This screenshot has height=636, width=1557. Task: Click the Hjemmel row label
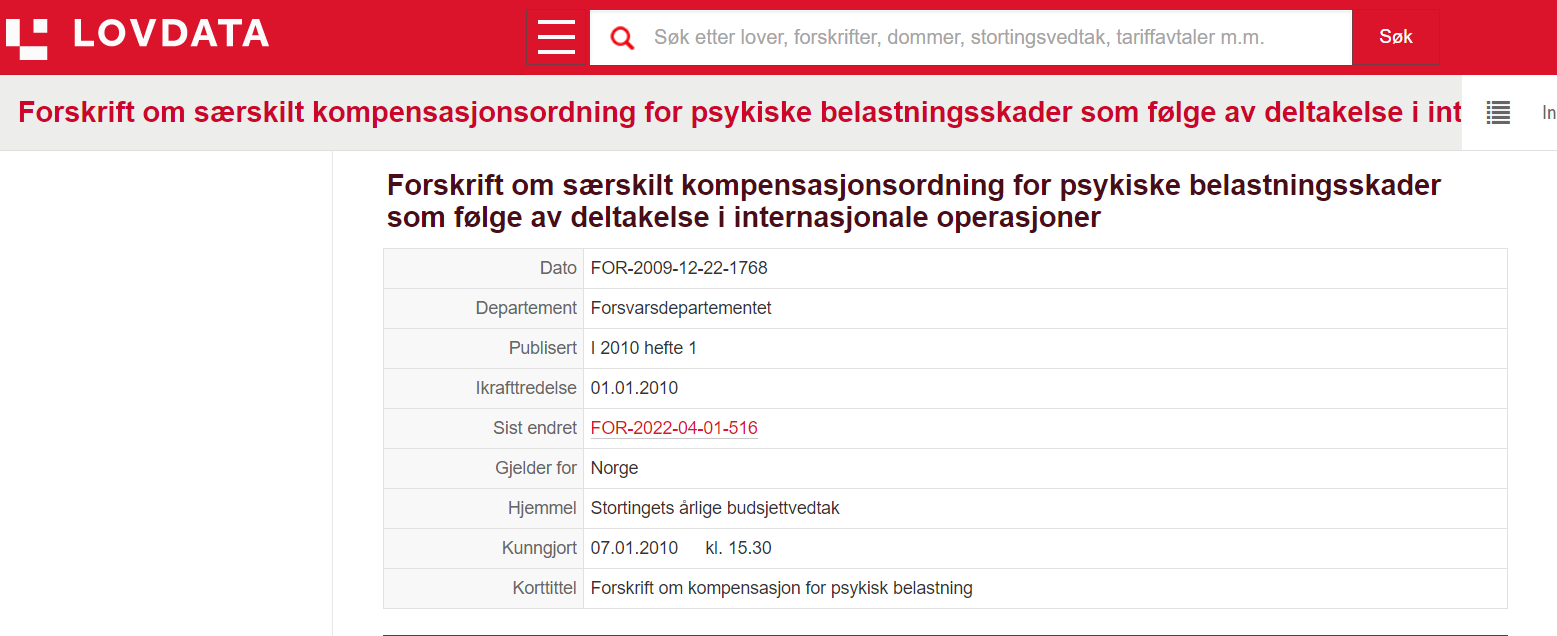pyautogui.click(x=542, y=508)
